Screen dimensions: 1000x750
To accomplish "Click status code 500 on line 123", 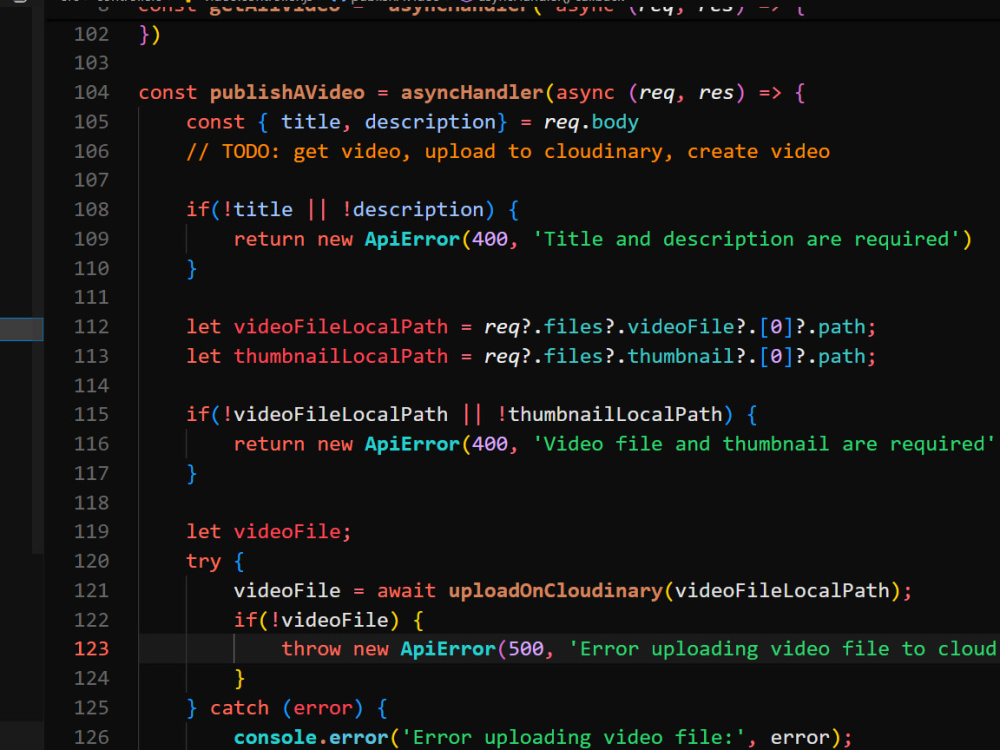I will click(526, 649).
